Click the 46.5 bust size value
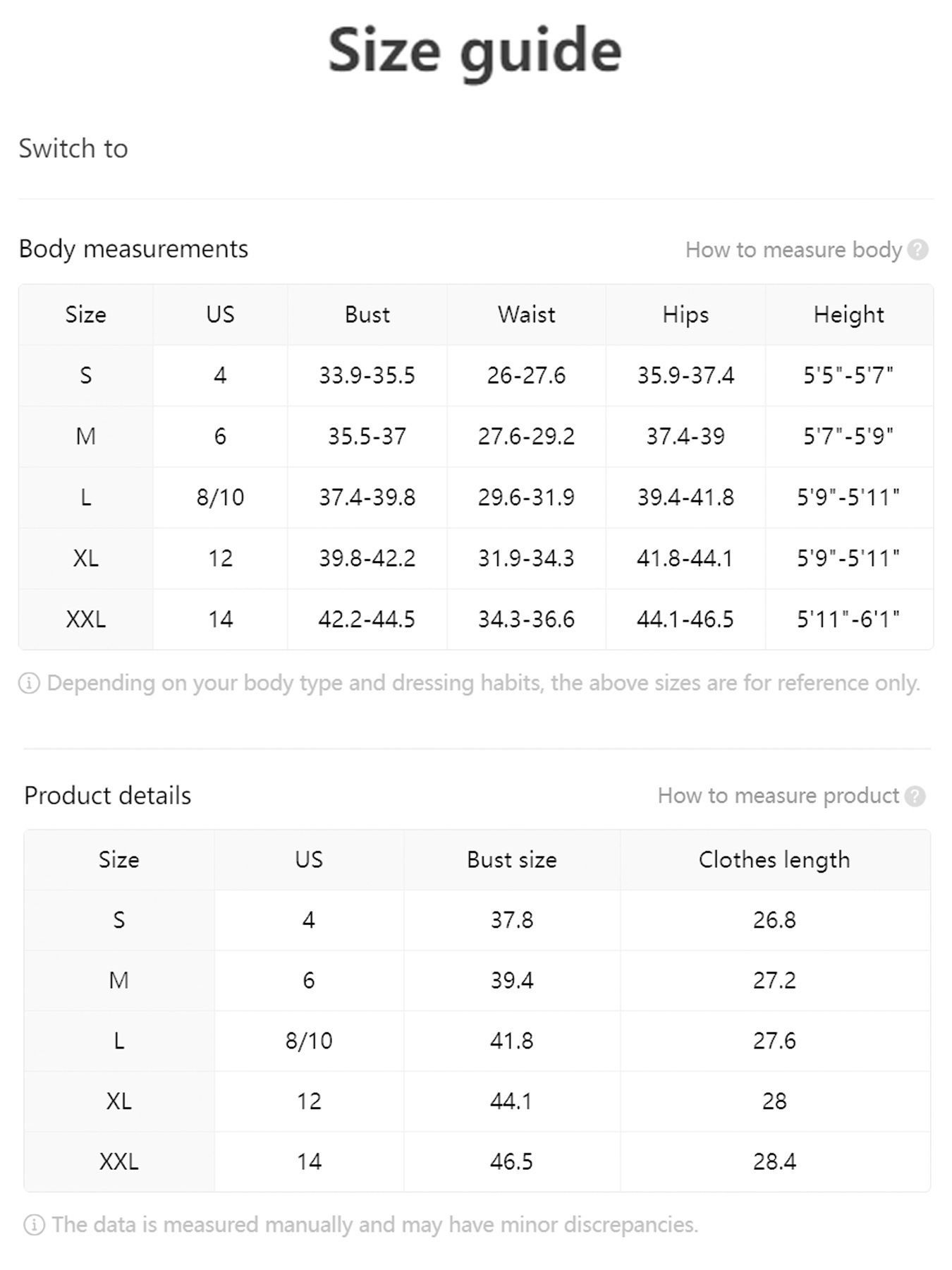Viewport: 952px width, 1270px height. (x=511, y=1161)
